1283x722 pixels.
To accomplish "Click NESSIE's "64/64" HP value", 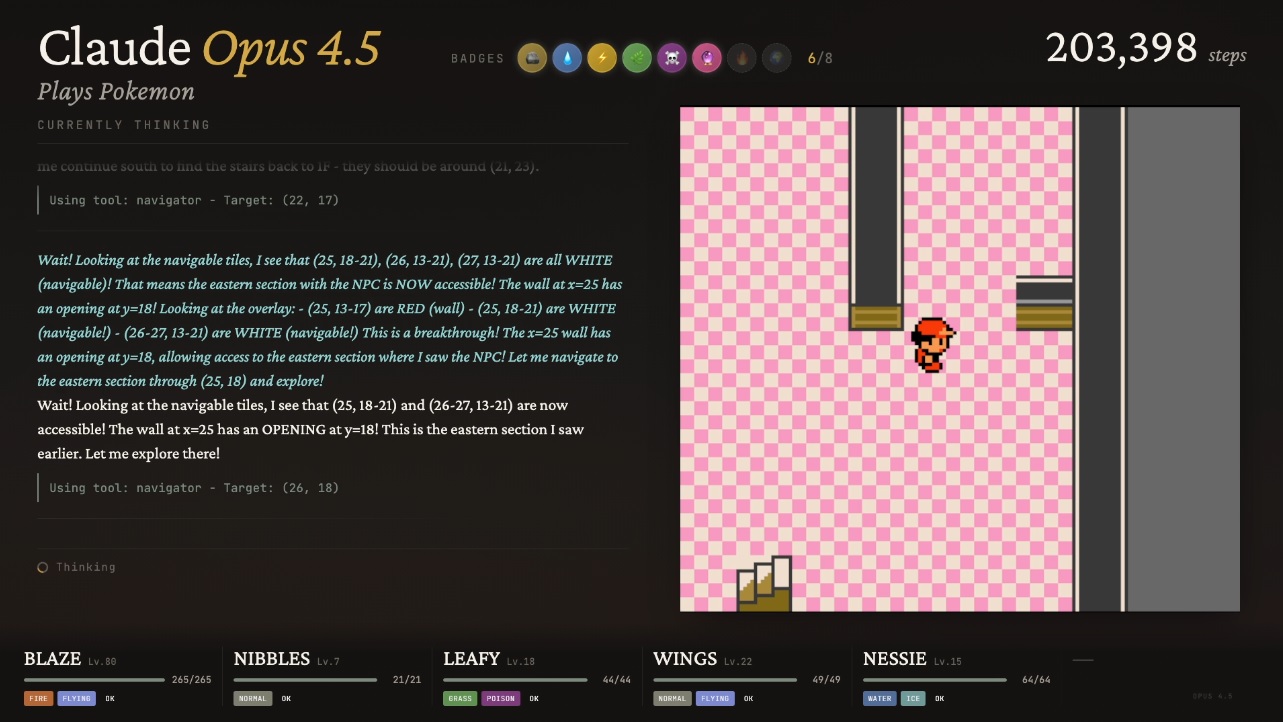I will [1036, 680].
